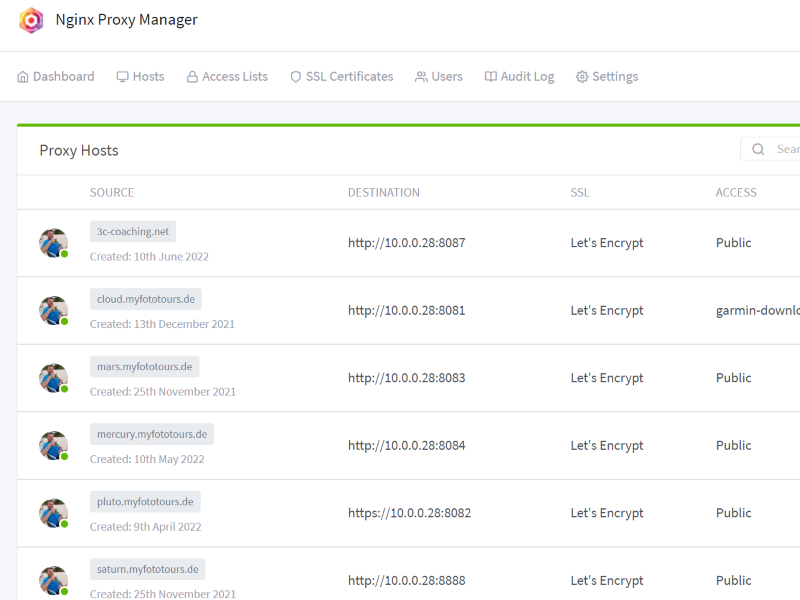Open the mars.myfototours.de domain tag
This screenshot has height=600, width=800.
(144, 366)
